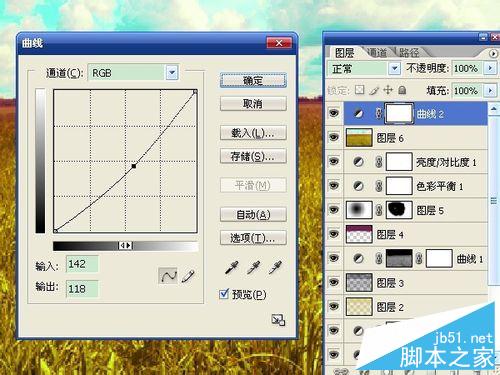The width and height of the screenshot is (500, 375).
Task: Open the 通道 RGB channel dropdown
Action: pyautogui.click(x=172, y=72)
